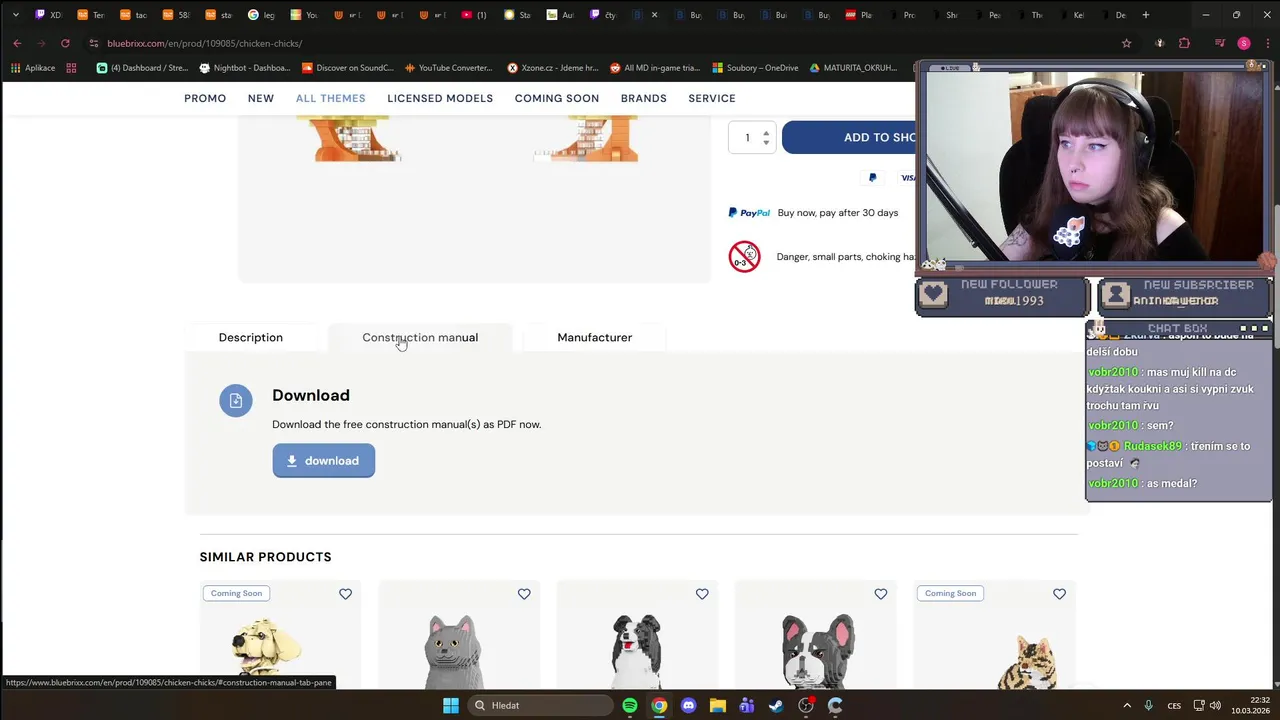This screenshot has width=1280, height=720.
Task: Open File Explorer from the taskbar
Action: (718, 705)
